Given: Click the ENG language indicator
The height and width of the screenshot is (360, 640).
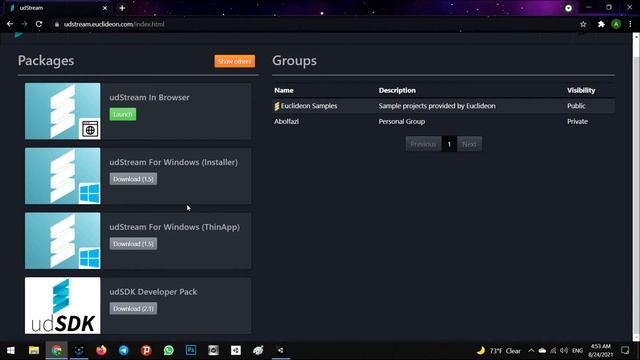Looking at the screenshot, I should (x=577, y=351).
